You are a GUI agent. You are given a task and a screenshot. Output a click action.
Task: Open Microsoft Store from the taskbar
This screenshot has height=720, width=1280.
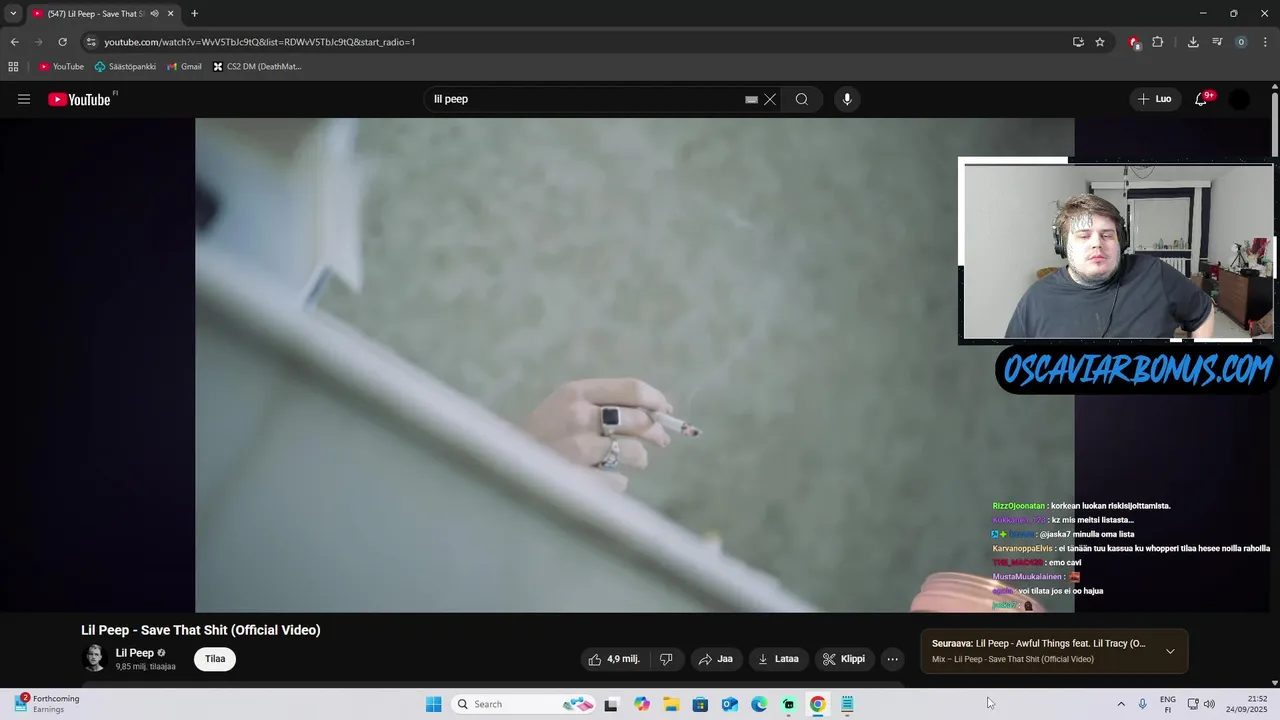tap(700, 704)
